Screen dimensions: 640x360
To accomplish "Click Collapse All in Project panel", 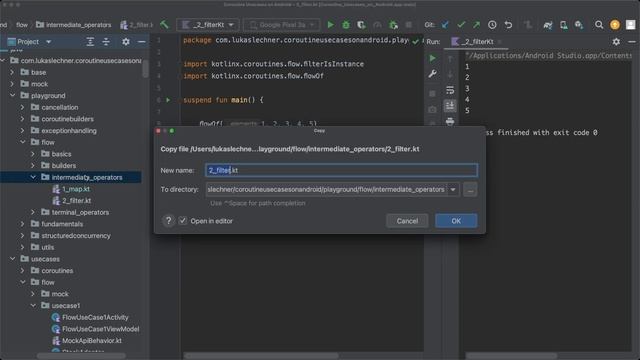I will (x=106, y=42).
